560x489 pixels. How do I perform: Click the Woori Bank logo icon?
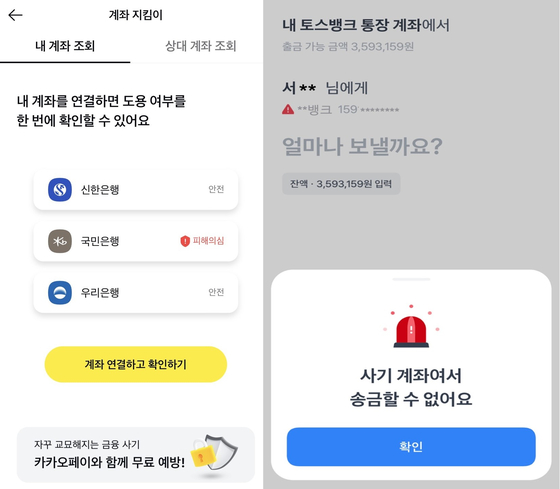60,293
